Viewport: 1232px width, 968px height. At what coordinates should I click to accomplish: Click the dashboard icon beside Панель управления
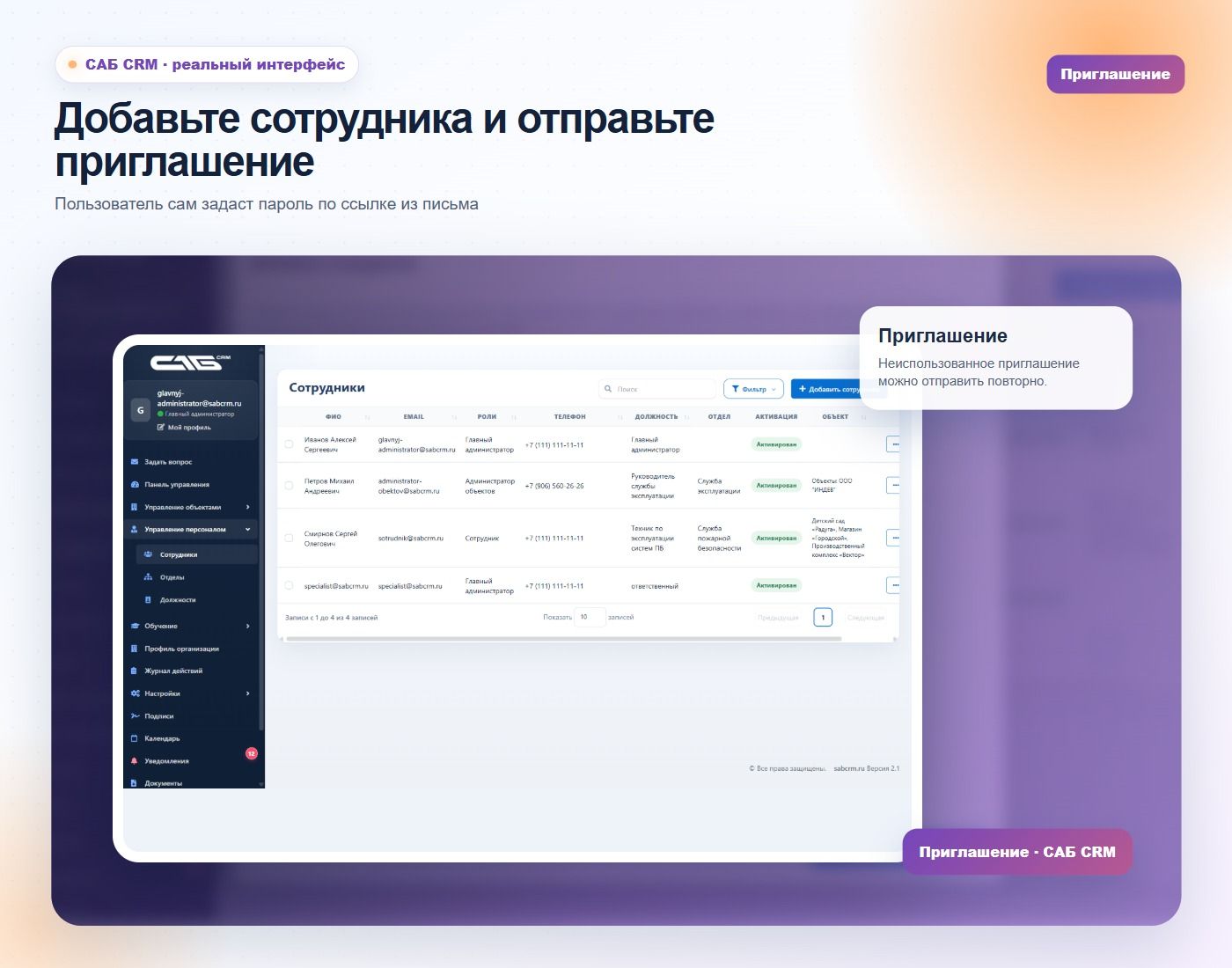[135, 485]
